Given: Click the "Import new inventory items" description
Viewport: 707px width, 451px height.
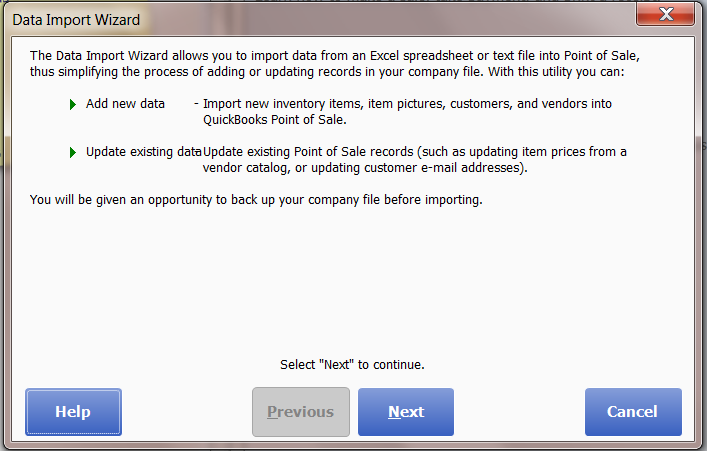Looking at the screenshot, I should [407, 104].
